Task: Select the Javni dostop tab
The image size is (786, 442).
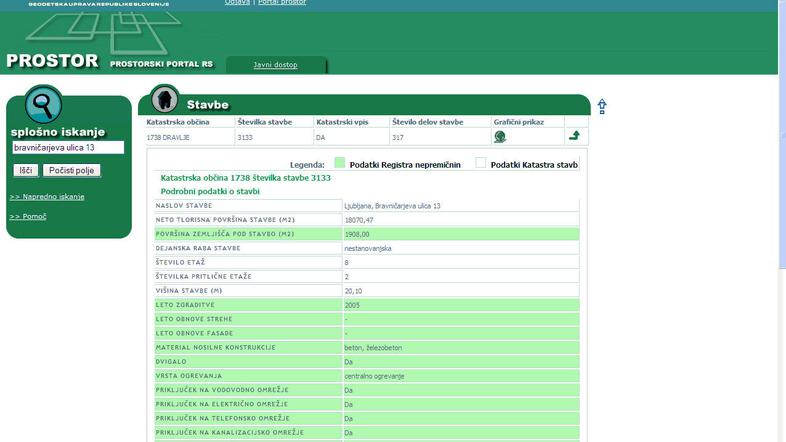Action: point(275,65)
